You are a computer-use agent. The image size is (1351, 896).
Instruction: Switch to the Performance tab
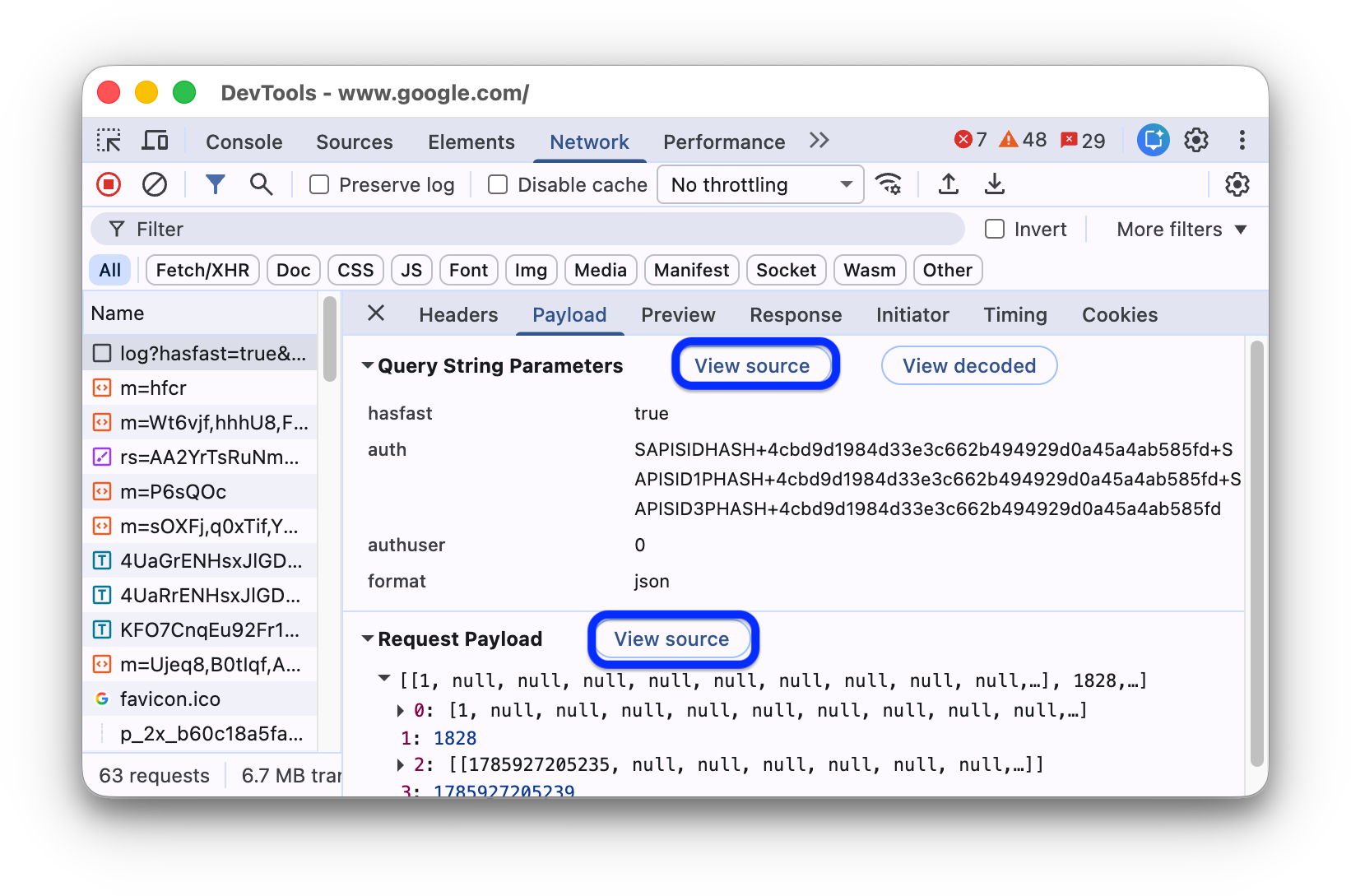pos(724,142)
